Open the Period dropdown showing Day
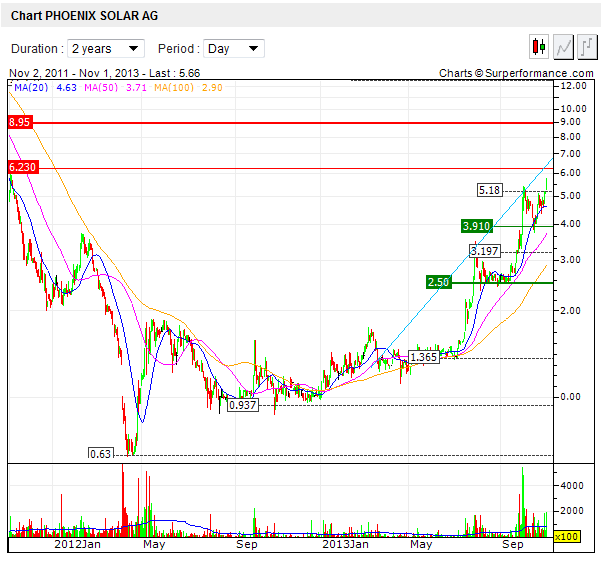601x561 pixels. pyautogui.click(x=233, y=49)
